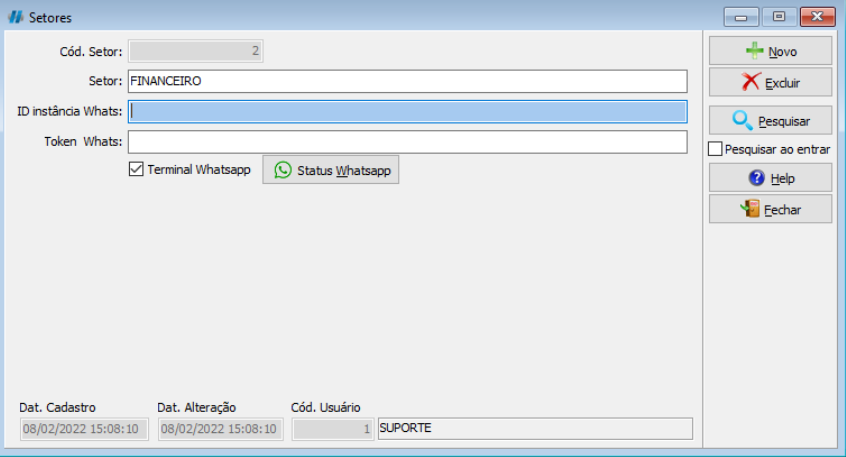Click the magnifying glass Pesquisar icon
Viewport: 846px width, 457px height.
coord(742,121)
